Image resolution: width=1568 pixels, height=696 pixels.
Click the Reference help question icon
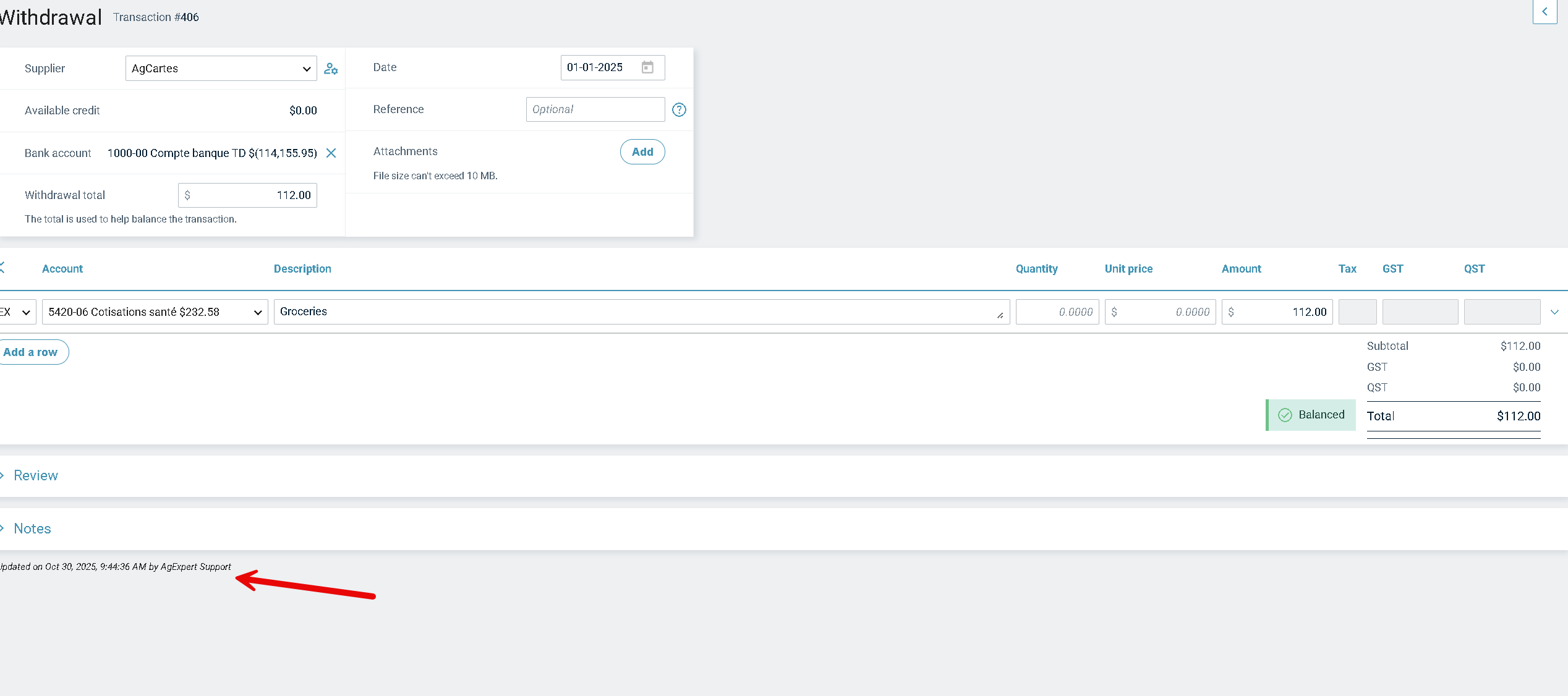click(x=679, y=109)
